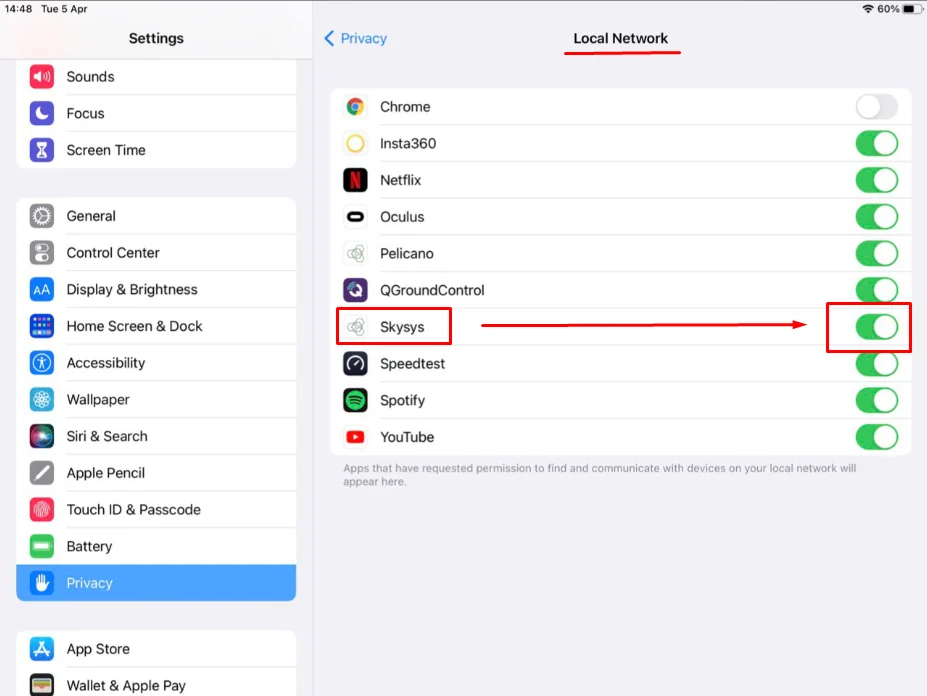This screenshot has height=696, width=927.
Task: Tap the Siri & Search icon
Action: coord(41,436)
